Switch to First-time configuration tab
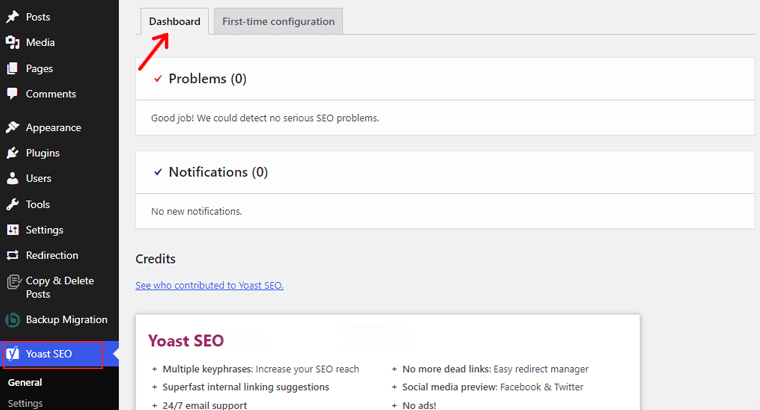This screenshot has height=410, width=760. tap(278, 21)
